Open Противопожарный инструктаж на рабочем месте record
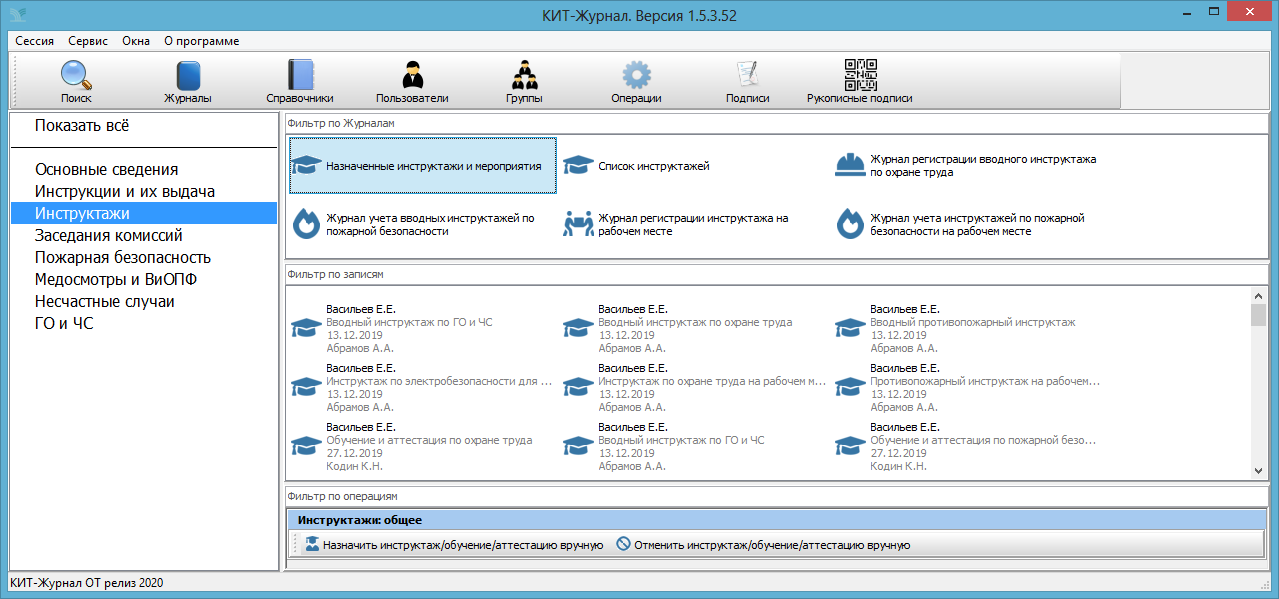This screenshot has height=599, width=1279. point(967,388)
